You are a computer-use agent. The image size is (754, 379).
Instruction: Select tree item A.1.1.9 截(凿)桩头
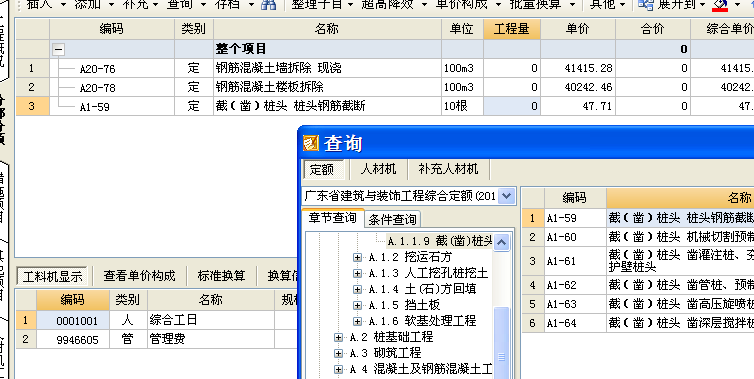click(x=440, y=241)
